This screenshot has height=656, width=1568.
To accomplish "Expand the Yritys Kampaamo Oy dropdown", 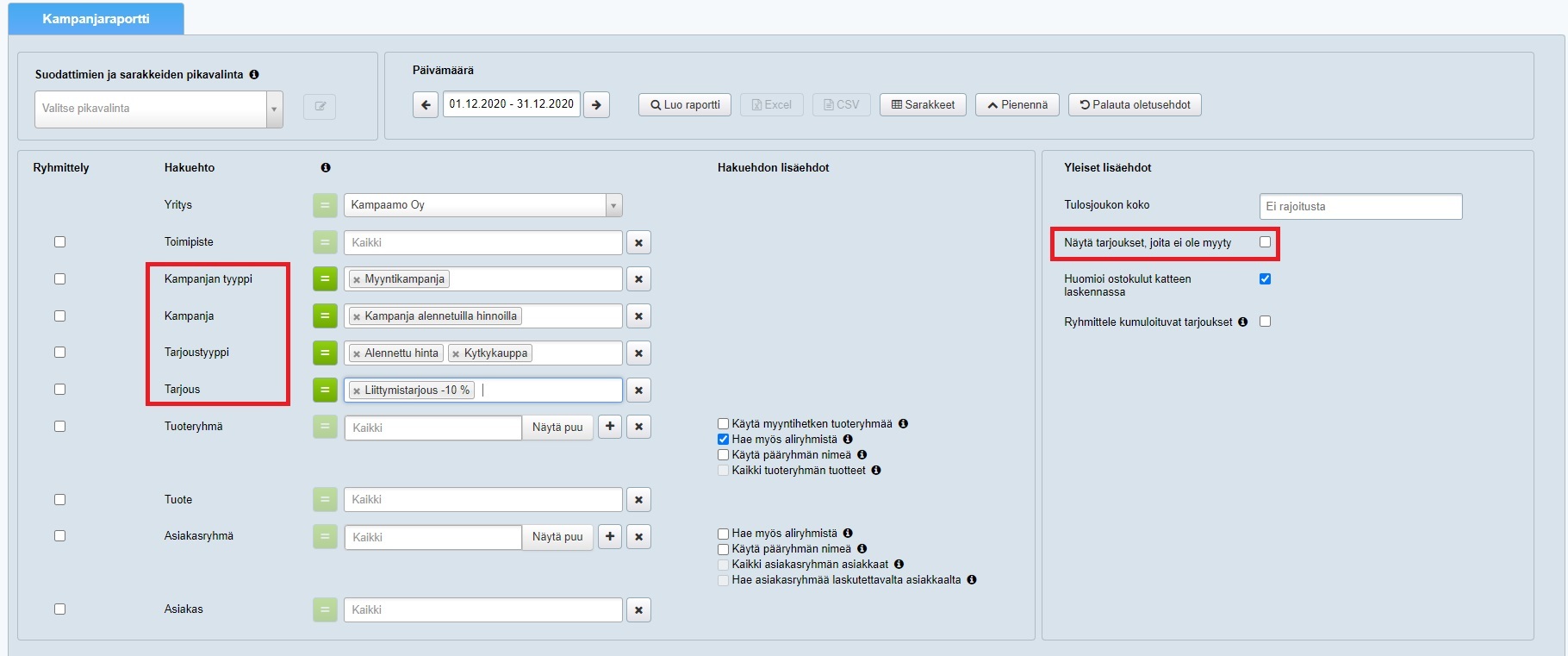I will click(x=613, y=205).
